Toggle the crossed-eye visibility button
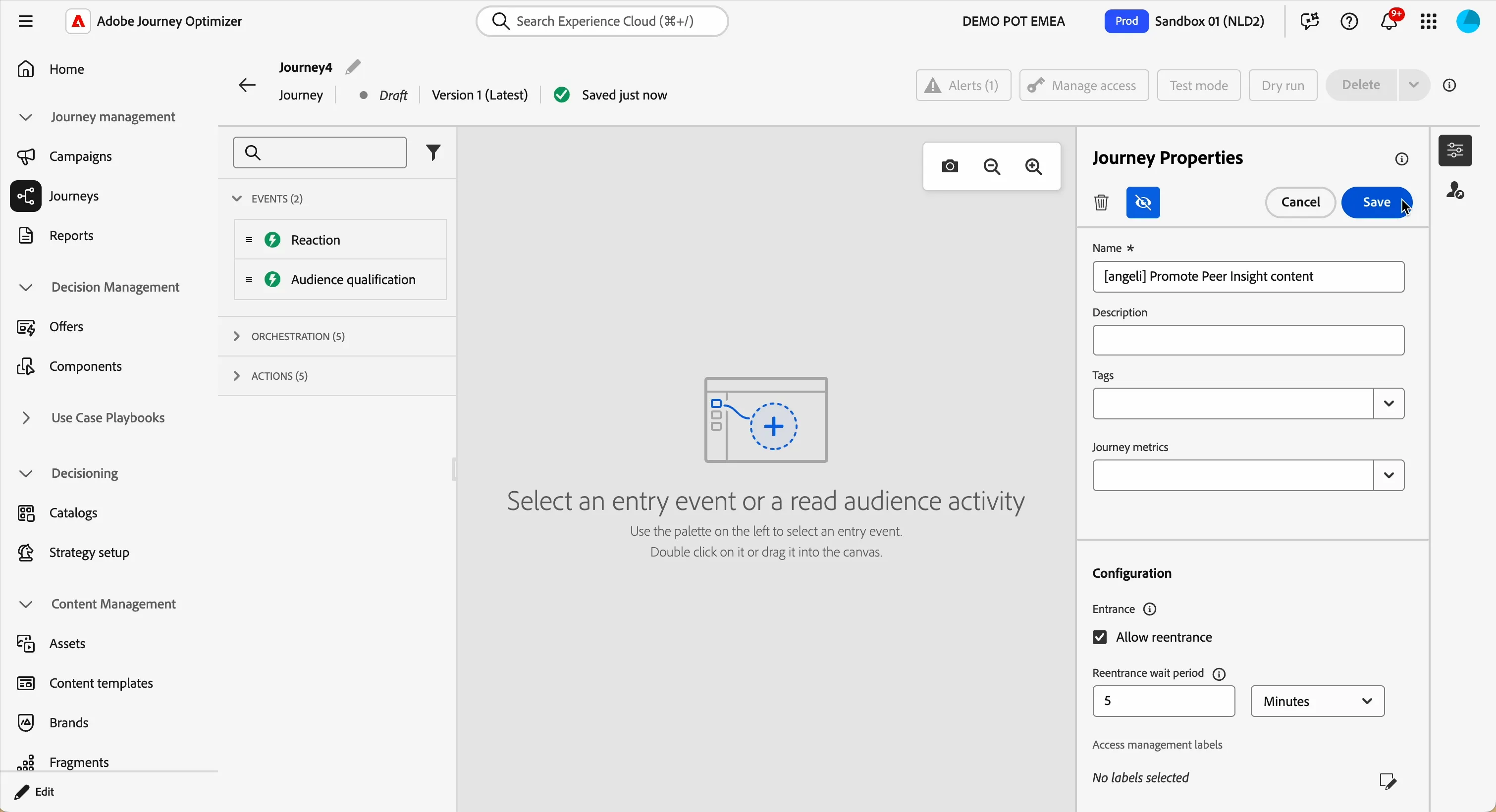The width and height of the screenshot is (1496, 812). click(x=1143, y=203)
